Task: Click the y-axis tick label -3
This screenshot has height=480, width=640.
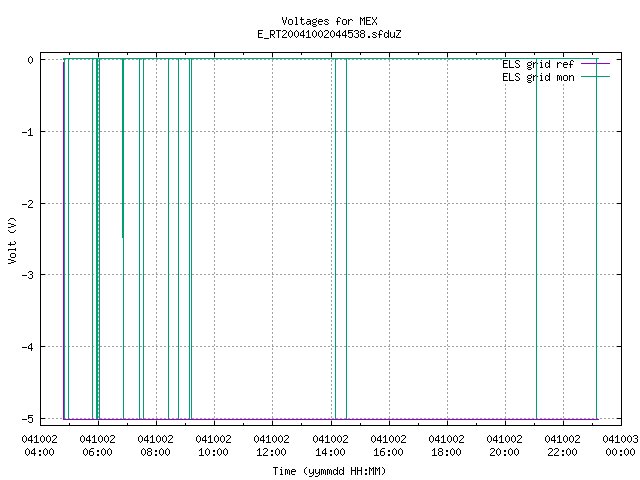Action: click(x=27, y=275)
